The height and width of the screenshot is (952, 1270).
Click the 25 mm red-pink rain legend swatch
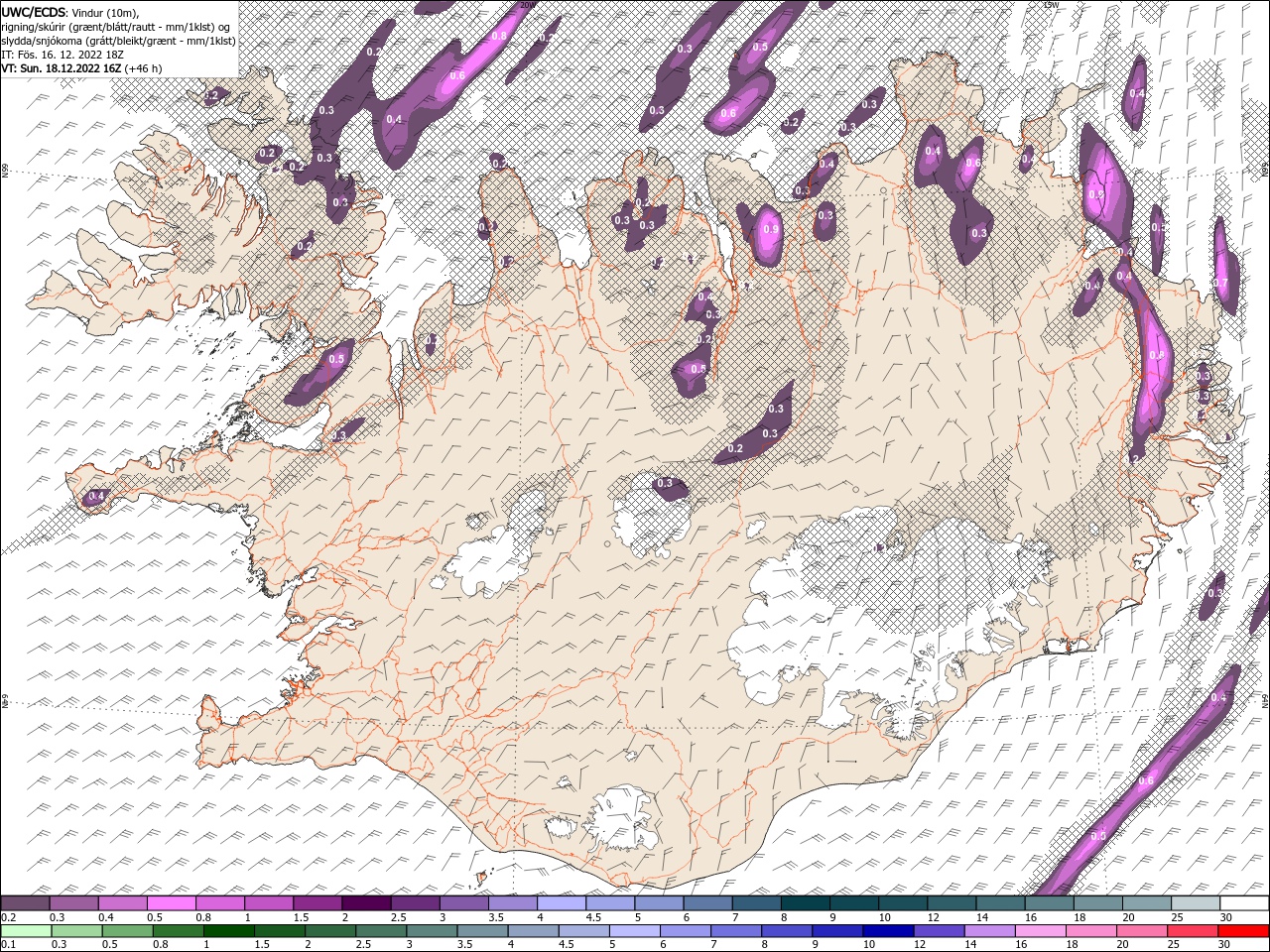(1192, 931)
